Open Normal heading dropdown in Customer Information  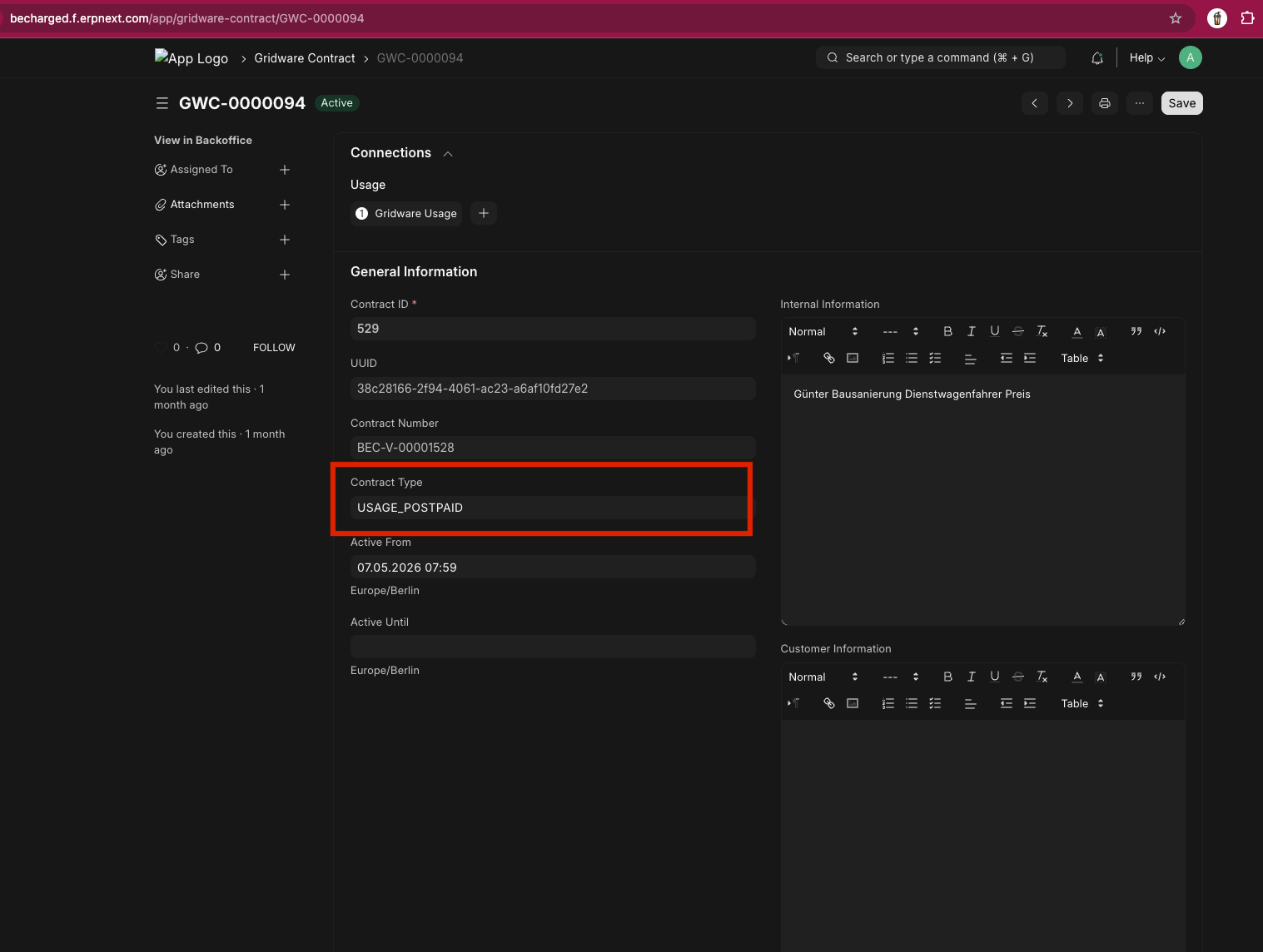823,677
